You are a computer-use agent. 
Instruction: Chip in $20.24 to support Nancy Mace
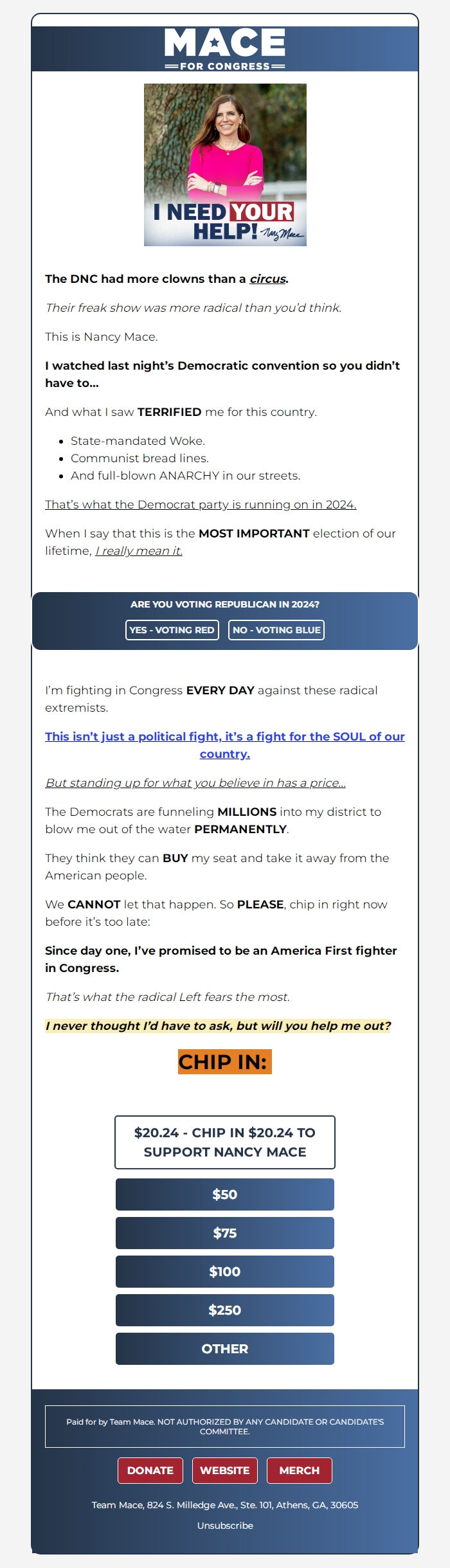224,1144
